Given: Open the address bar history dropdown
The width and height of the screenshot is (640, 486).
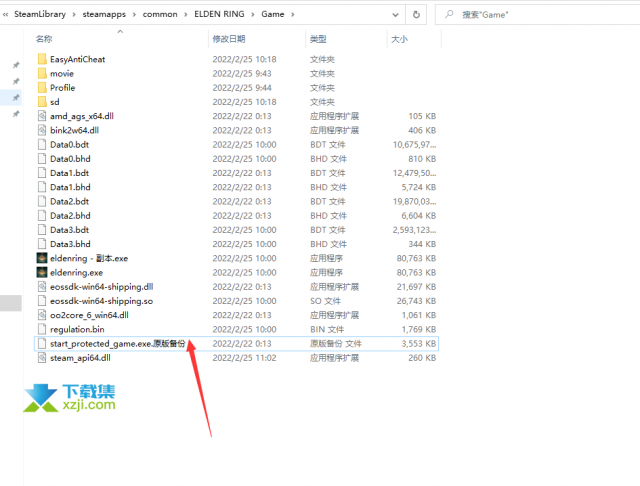Looking at the screenshot, I should (395, 15).
